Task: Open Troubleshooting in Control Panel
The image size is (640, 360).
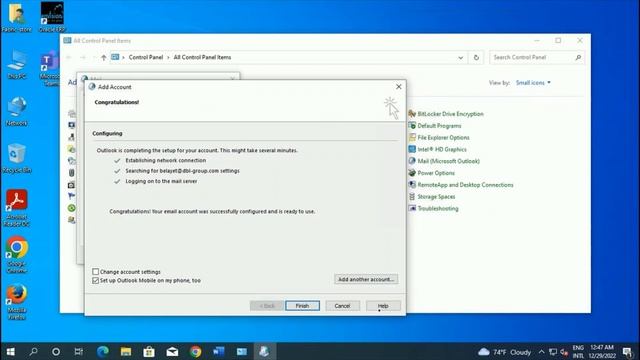Action: [438, 209]
